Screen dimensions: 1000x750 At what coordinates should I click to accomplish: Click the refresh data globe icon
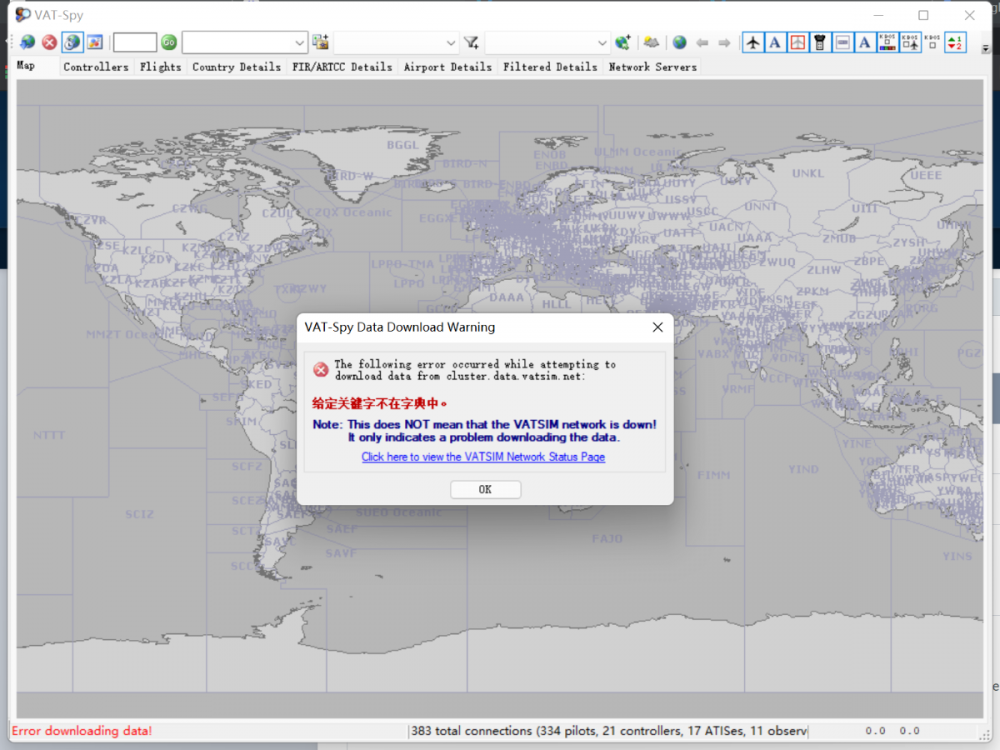pyautogui.click(x=27, y=42)
